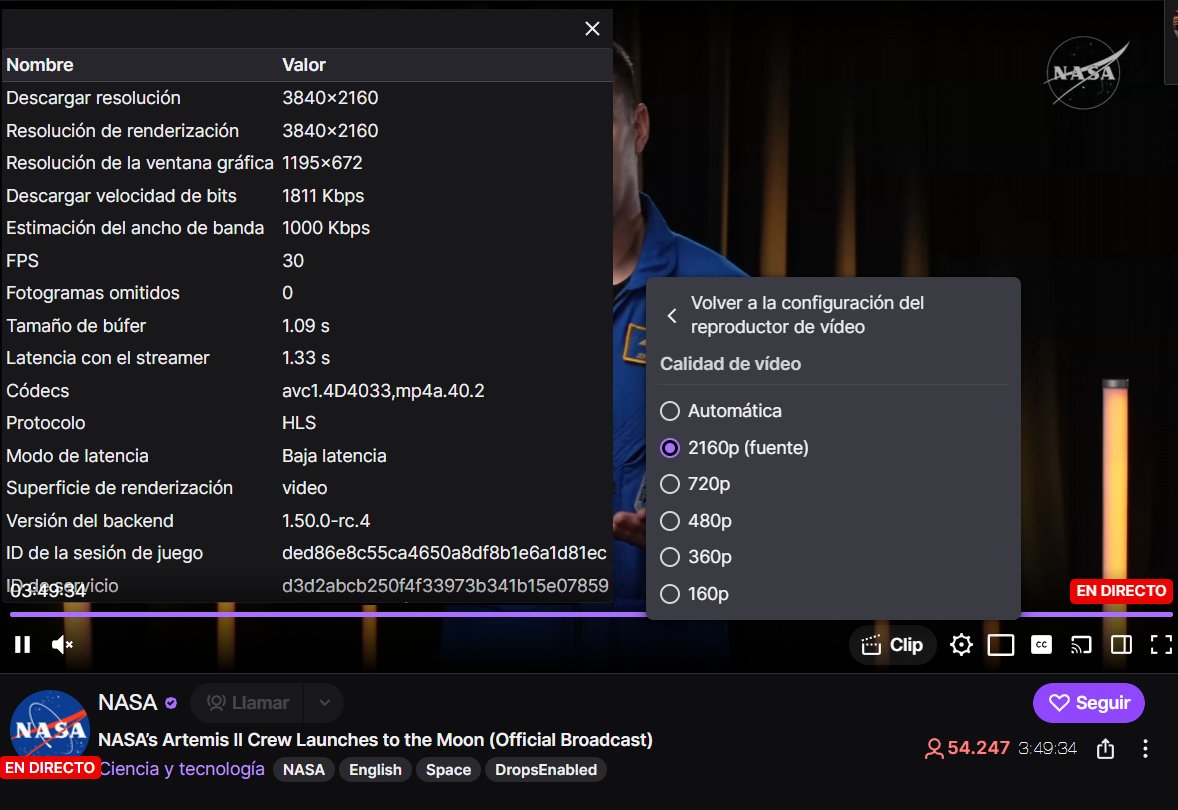Choose 480p video quality
The height and width of the screenshot is (810, 1178).
(696, 521)
